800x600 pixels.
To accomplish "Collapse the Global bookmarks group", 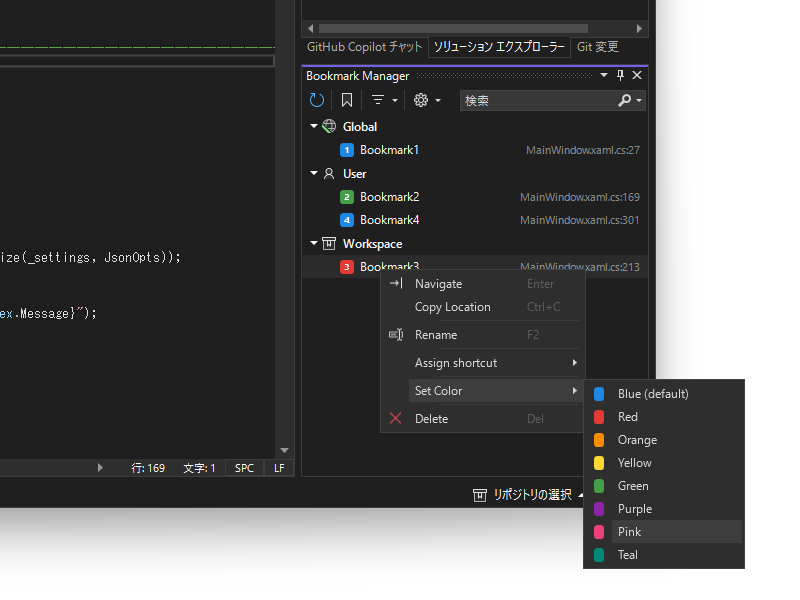I will point(313,126).
